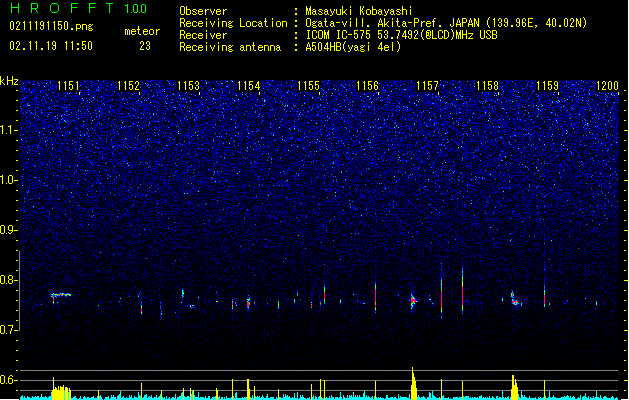Click the HROFFT 1.0.0 title text
This screenshot has width=629, height=400.
point(79,8)
